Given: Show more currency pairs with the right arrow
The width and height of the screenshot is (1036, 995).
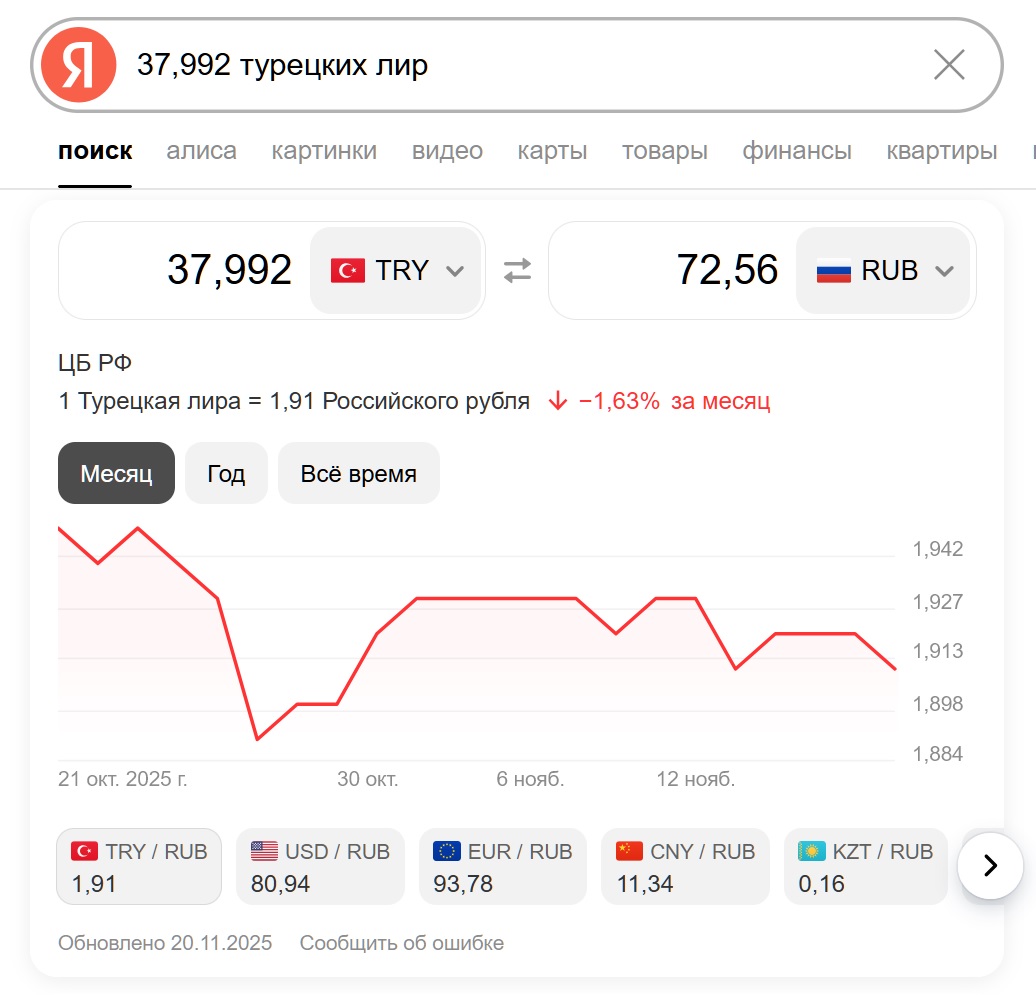Looking at the screenshot, I should [990, 866].
